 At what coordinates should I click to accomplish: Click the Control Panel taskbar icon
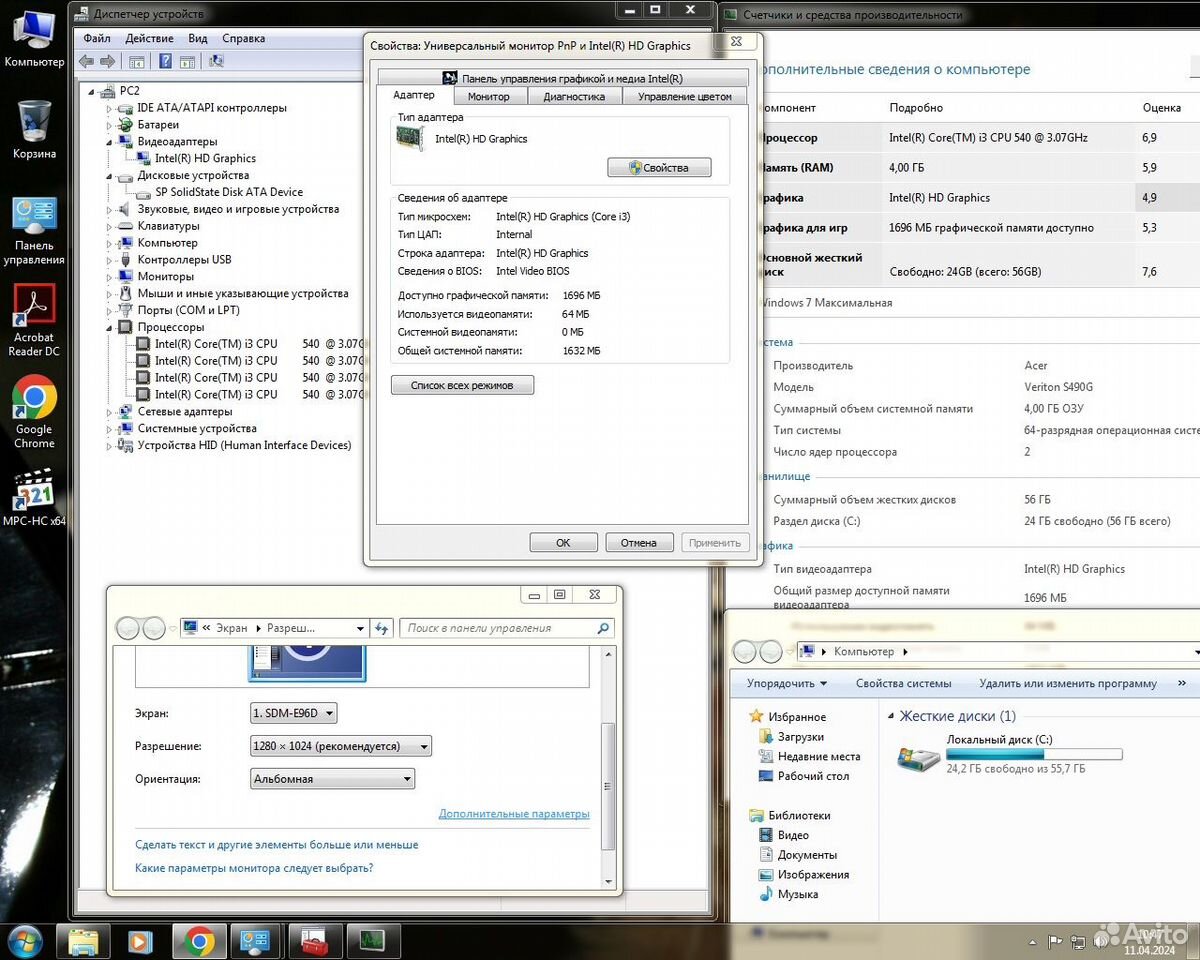255,941
